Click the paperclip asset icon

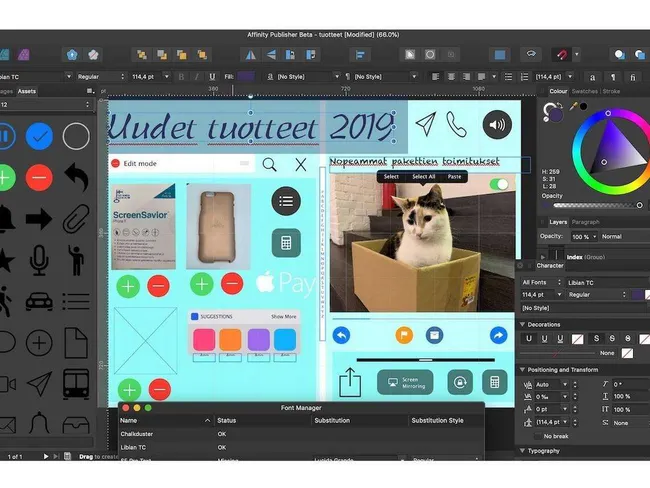(x=77, y=219)
